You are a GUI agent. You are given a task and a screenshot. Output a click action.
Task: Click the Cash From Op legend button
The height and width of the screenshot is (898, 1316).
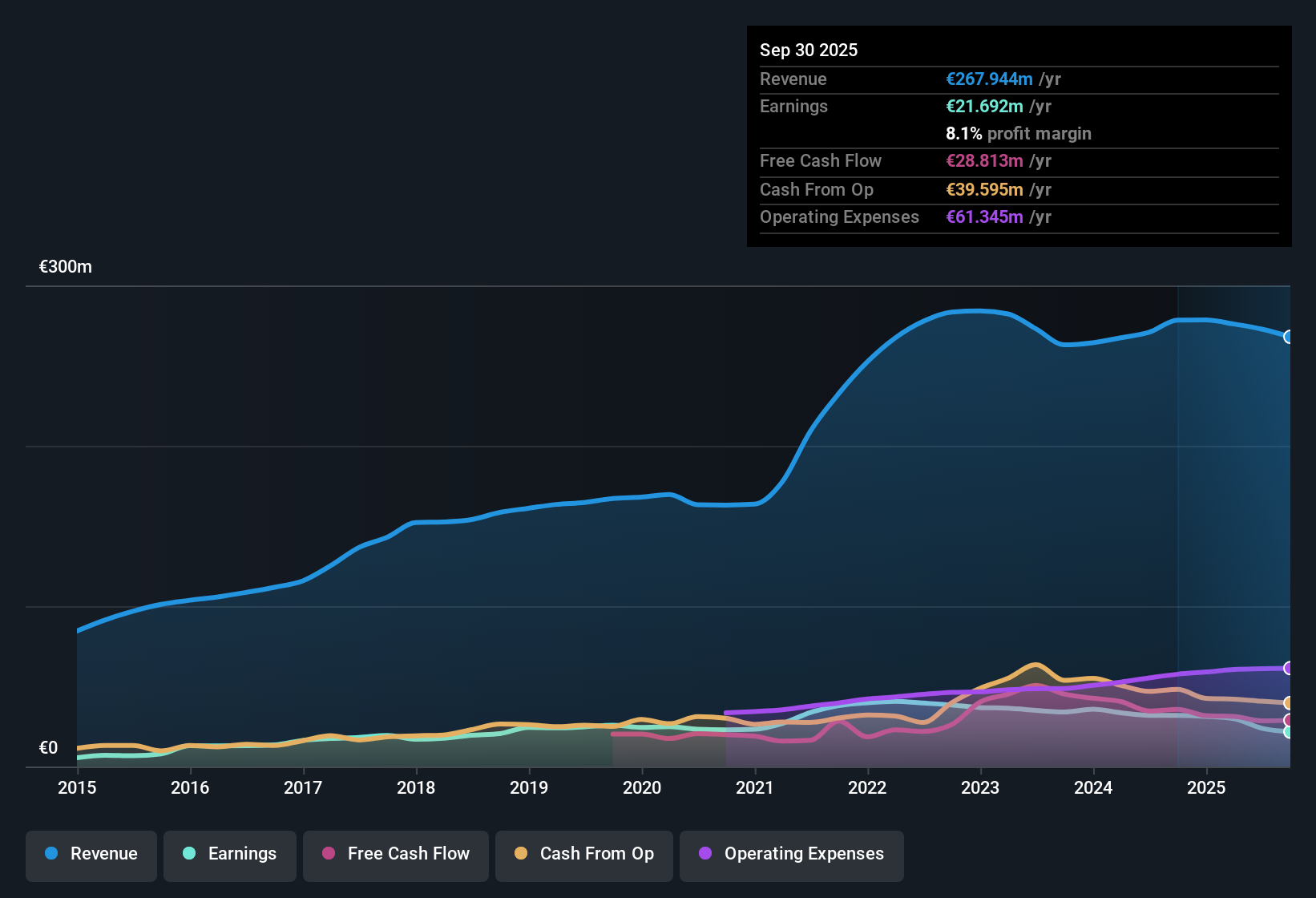point(583,856)
